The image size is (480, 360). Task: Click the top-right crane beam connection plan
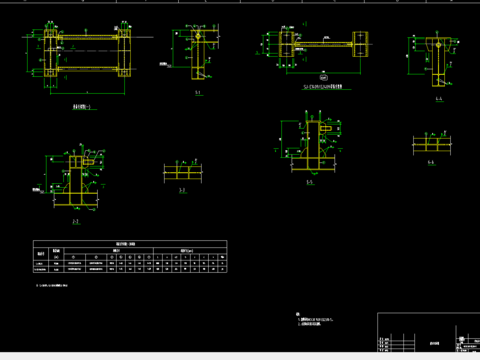point(315,50)
